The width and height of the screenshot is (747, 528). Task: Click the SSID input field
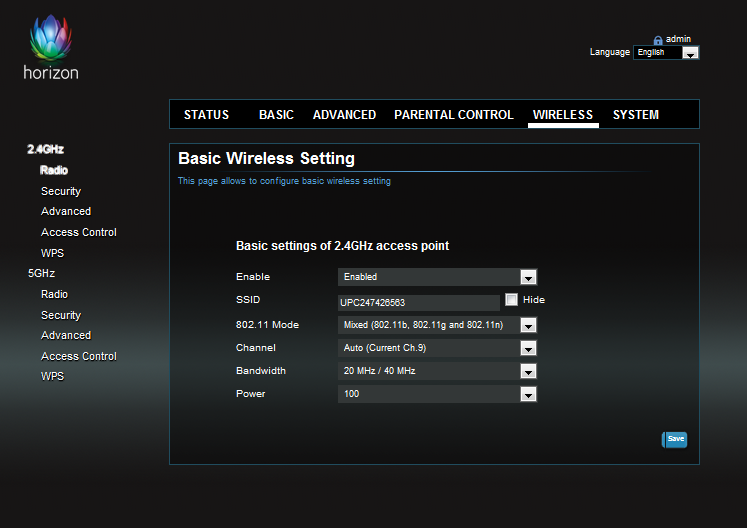click(419, 302)
